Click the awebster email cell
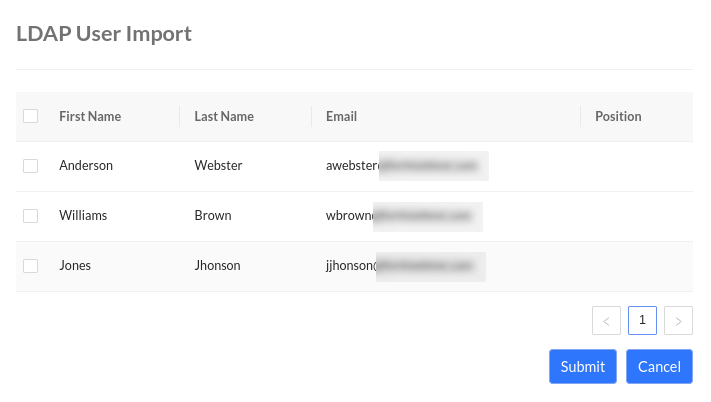The width and height of the screenshot is (711, 402). coord(405,166)
